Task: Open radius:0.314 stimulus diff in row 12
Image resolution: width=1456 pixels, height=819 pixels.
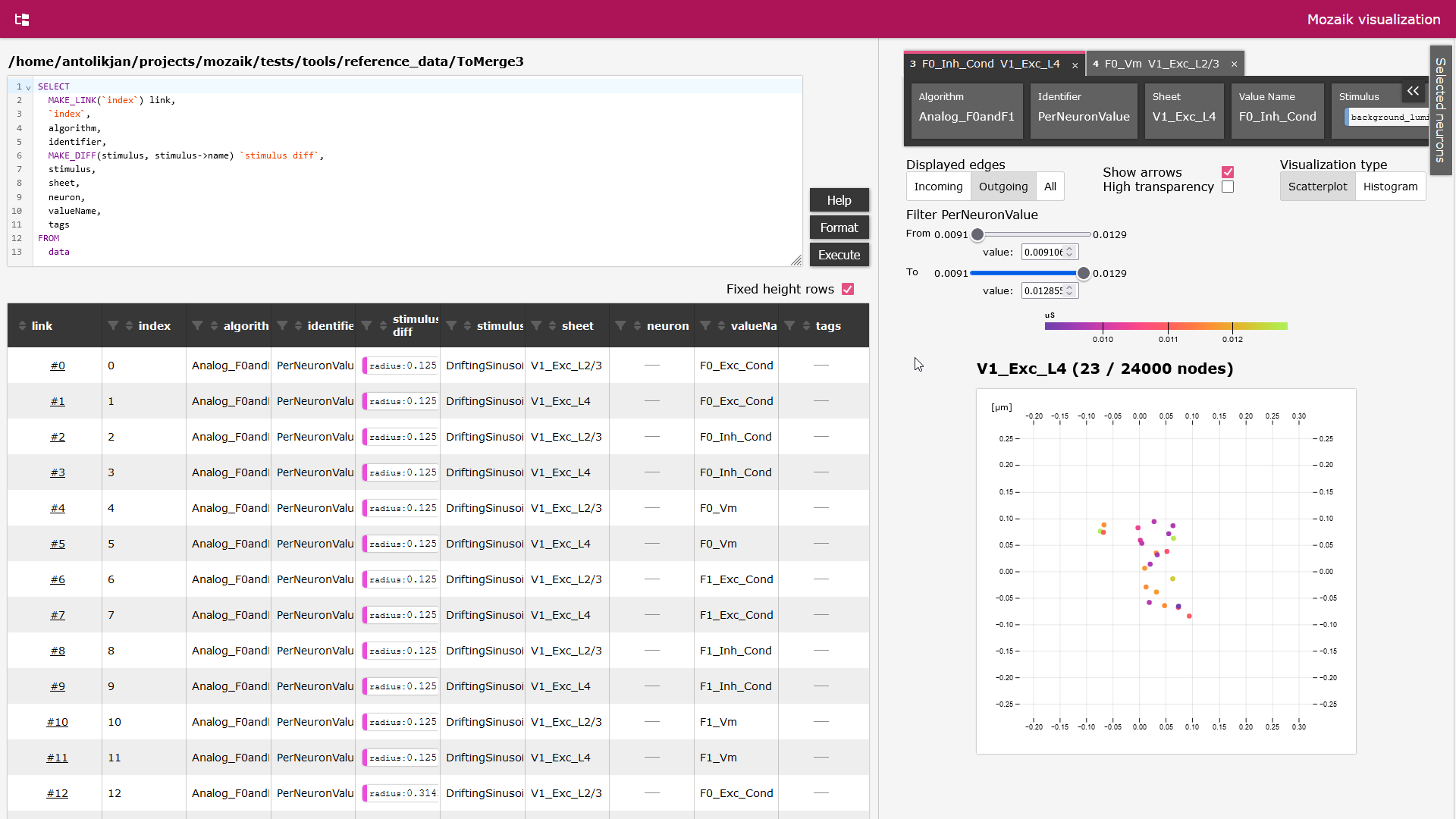Action: pyautogui.click(x=400, y=793)
